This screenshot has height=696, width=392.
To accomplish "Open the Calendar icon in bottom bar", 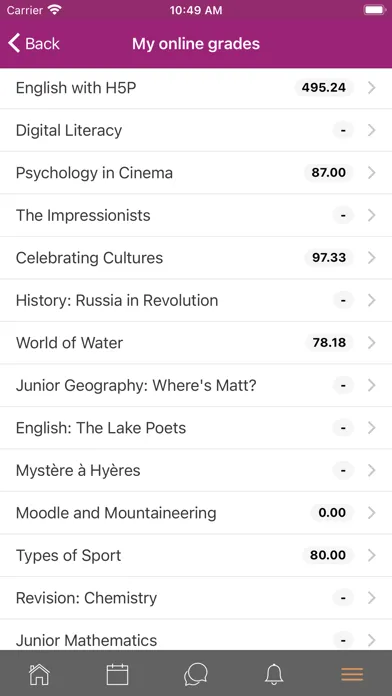I will 118,675.
